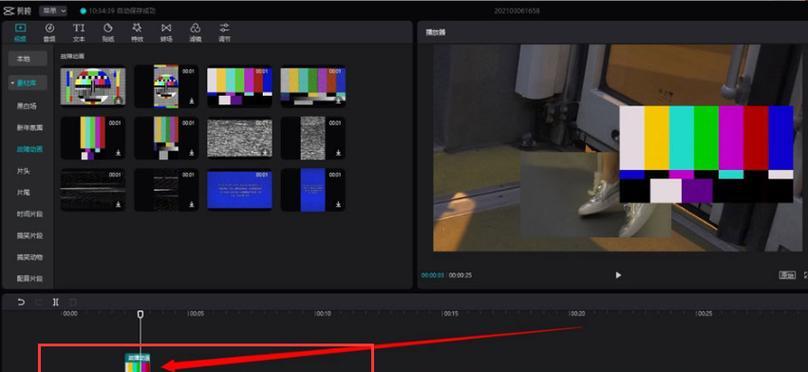Collapse the 素材库 library section in the sidebar

coord(28,83)
